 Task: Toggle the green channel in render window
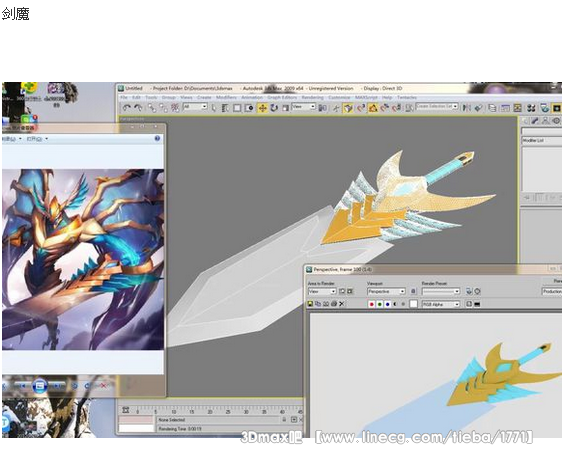[x=380, y=304]
